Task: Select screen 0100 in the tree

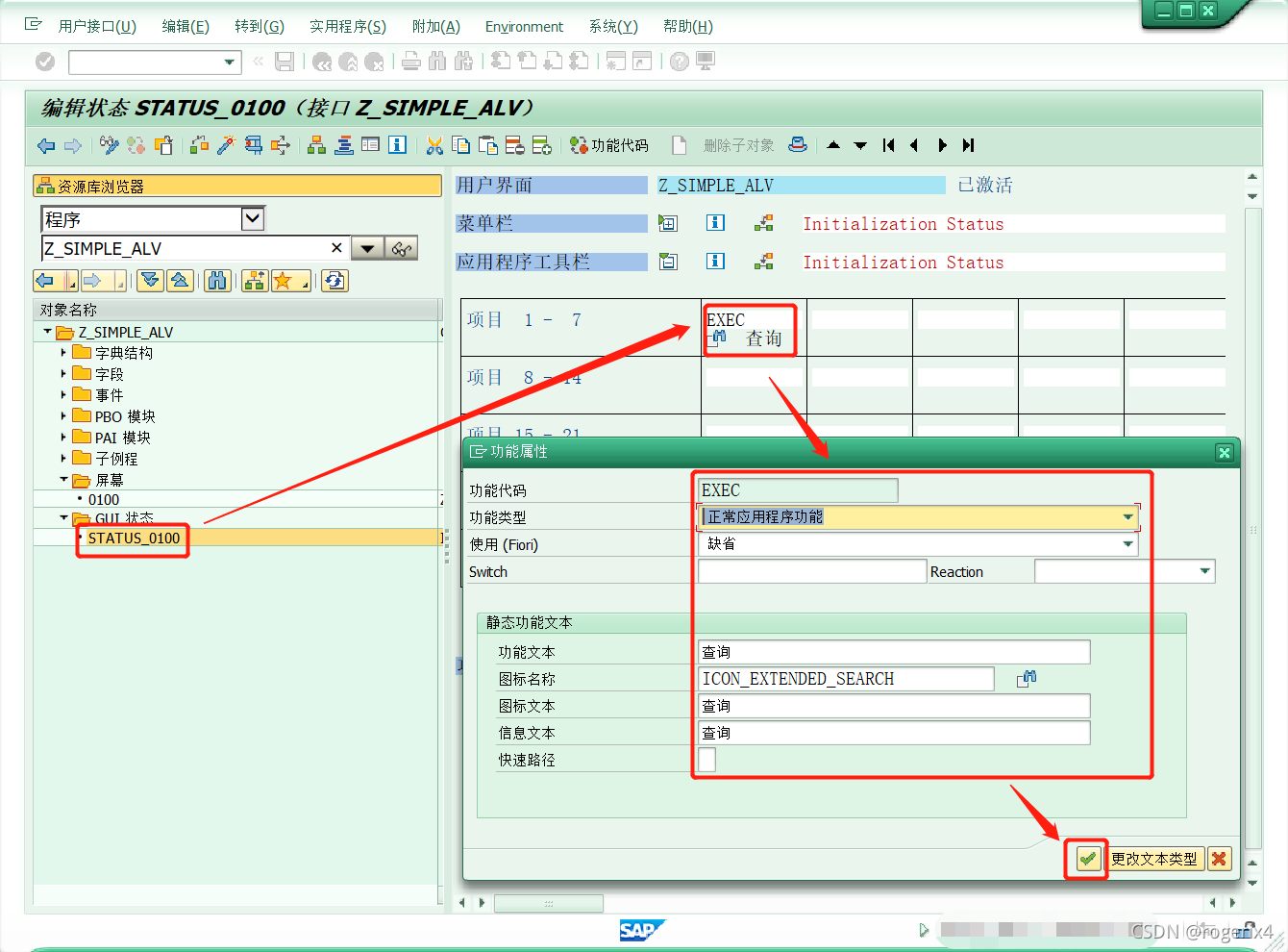Action: pos(104,500)
